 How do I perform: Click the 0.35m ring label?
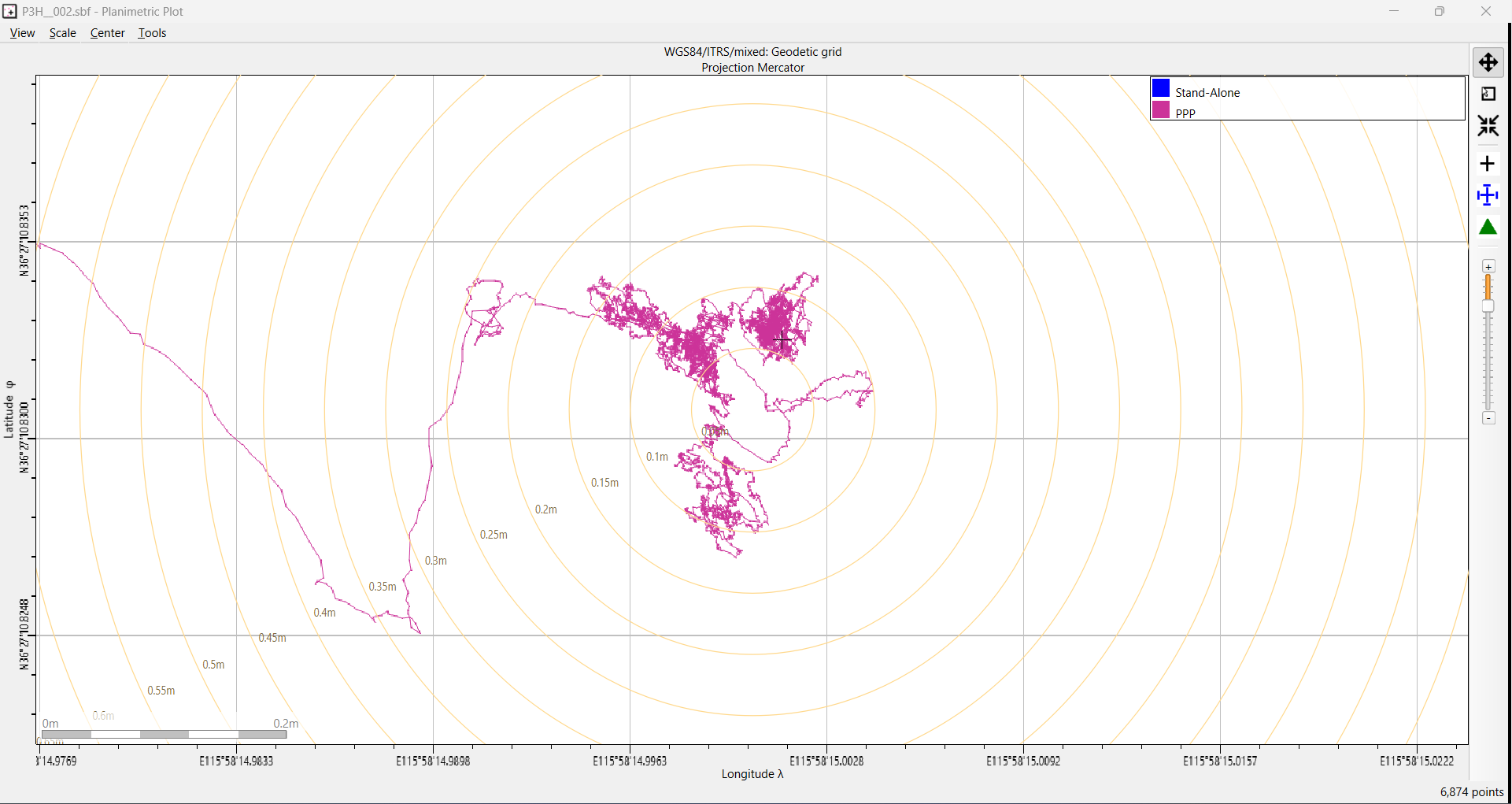[383, 587]
